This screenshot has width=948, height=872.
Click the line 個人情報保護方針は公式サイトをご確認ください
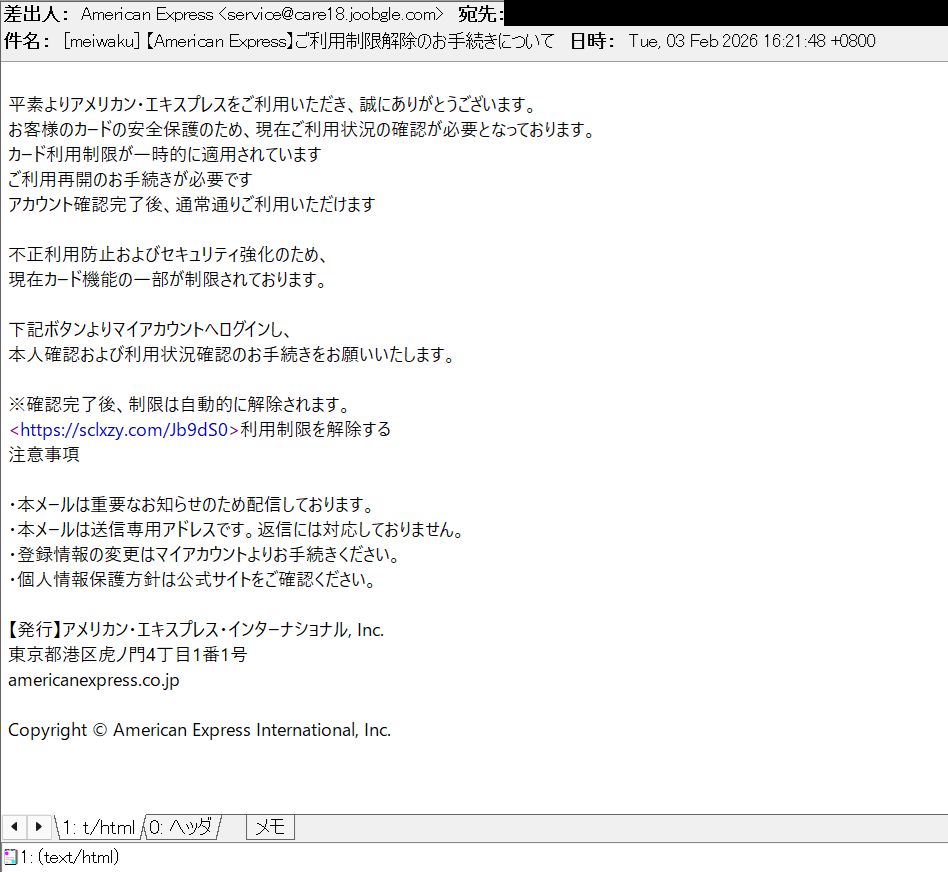[193, 580]
